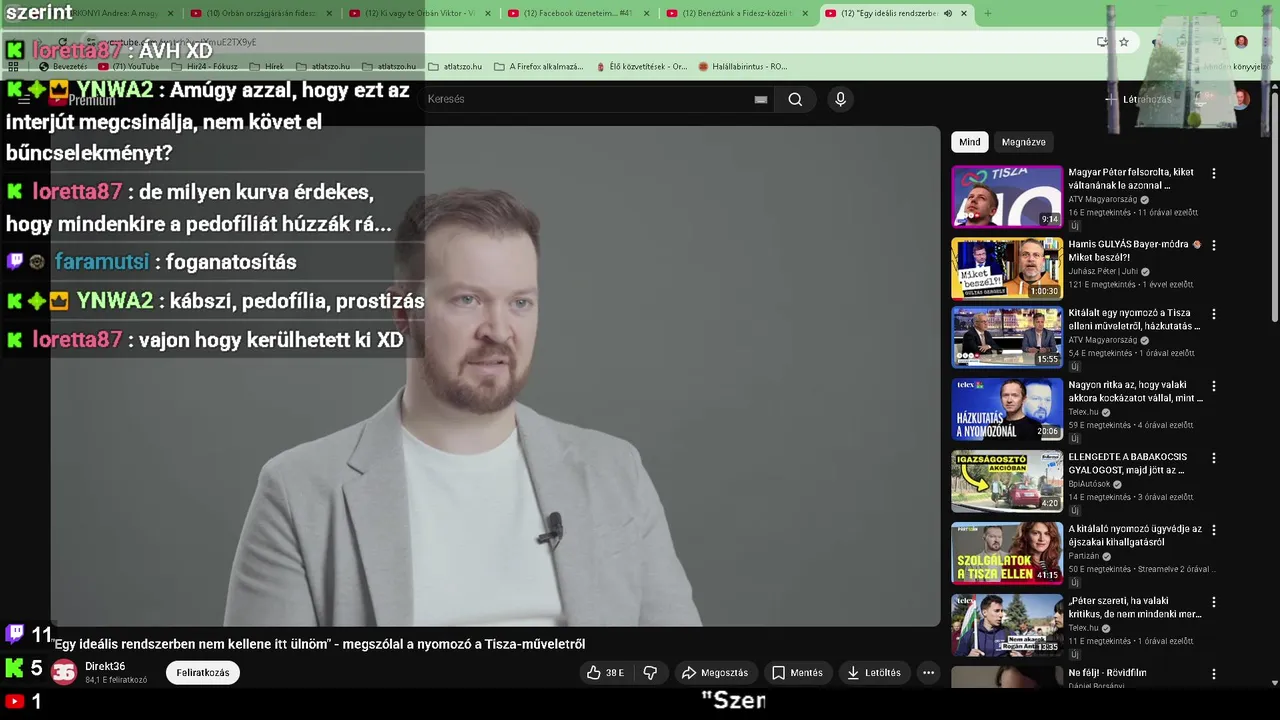Play the HÁZKUTATÁS A NYOMOZÓNÁL Telex thumbnail
Image resolution: width=1280 pixels, height=720 pixels.
coord(1007,409)
